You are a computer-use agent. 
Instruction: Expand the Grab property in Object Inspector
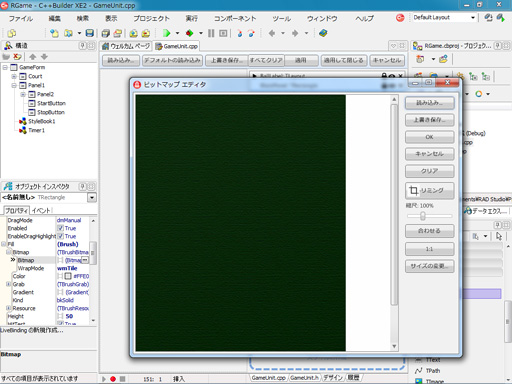tap(8, 284)
